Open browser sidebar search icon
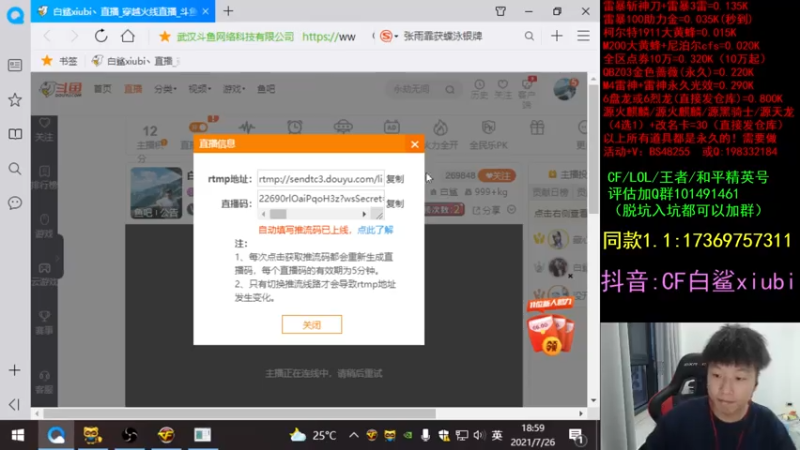800x450 pixels. pyautogui.click(x=15, y=168)
